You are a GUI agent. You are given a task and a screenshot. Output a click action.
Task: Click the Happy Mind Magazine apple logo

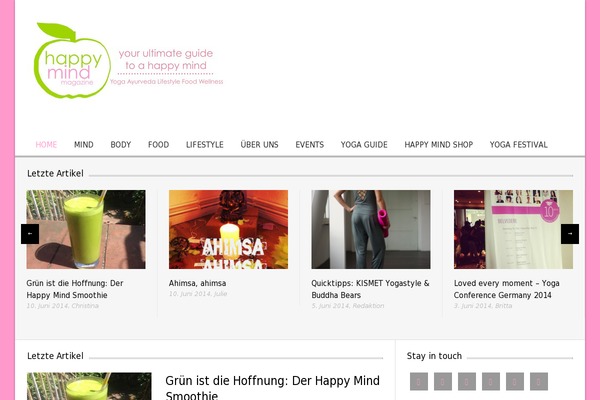tap(72, 60)
